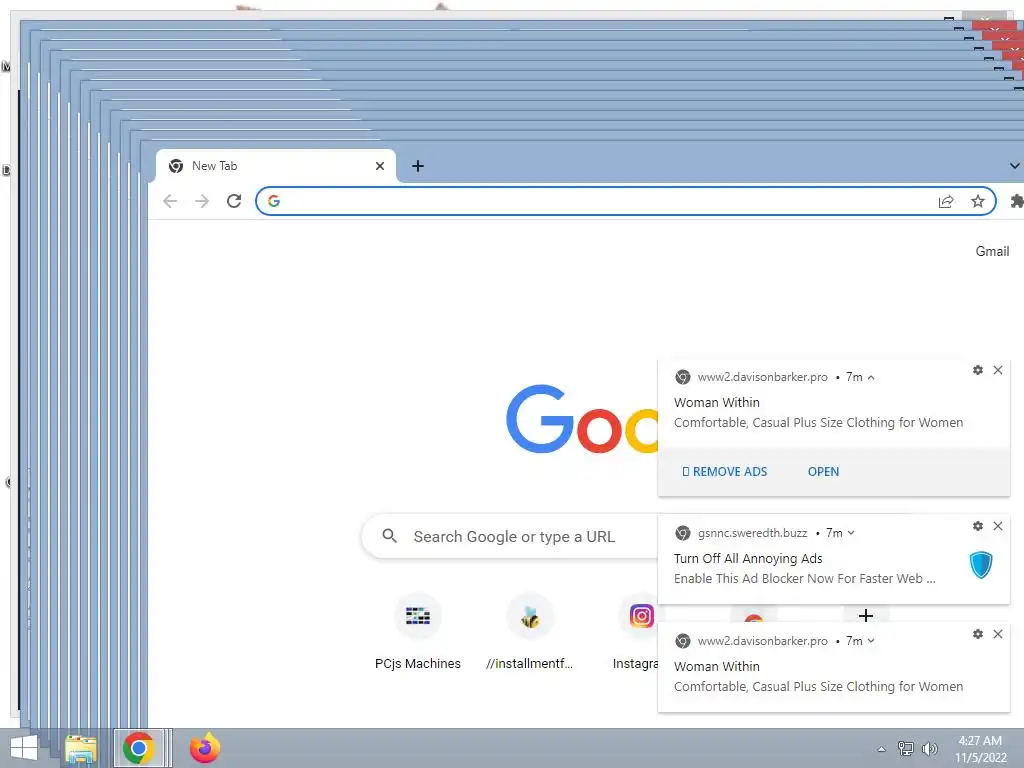Expand the bottom davisonbarker.pro notification

pyautogui.click(x=871, y=641)
